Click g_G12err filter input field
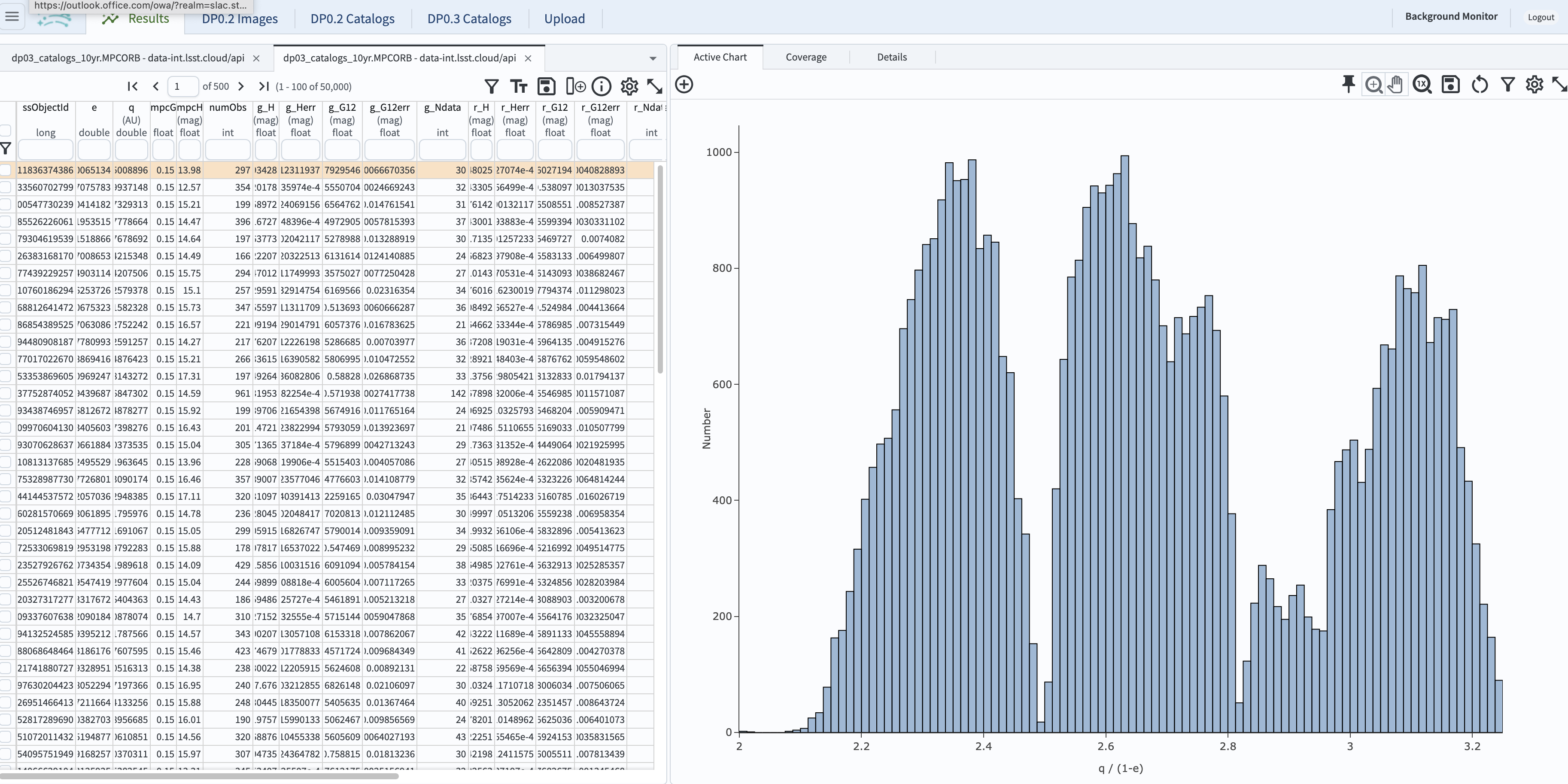The height and width of the screenshot is (784, 1568). tap(389, 149)
